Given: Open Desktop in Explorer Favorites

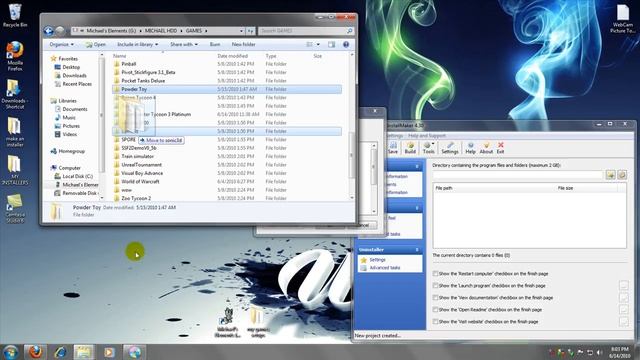Looking at the screenshot, I should click(71, 67).
